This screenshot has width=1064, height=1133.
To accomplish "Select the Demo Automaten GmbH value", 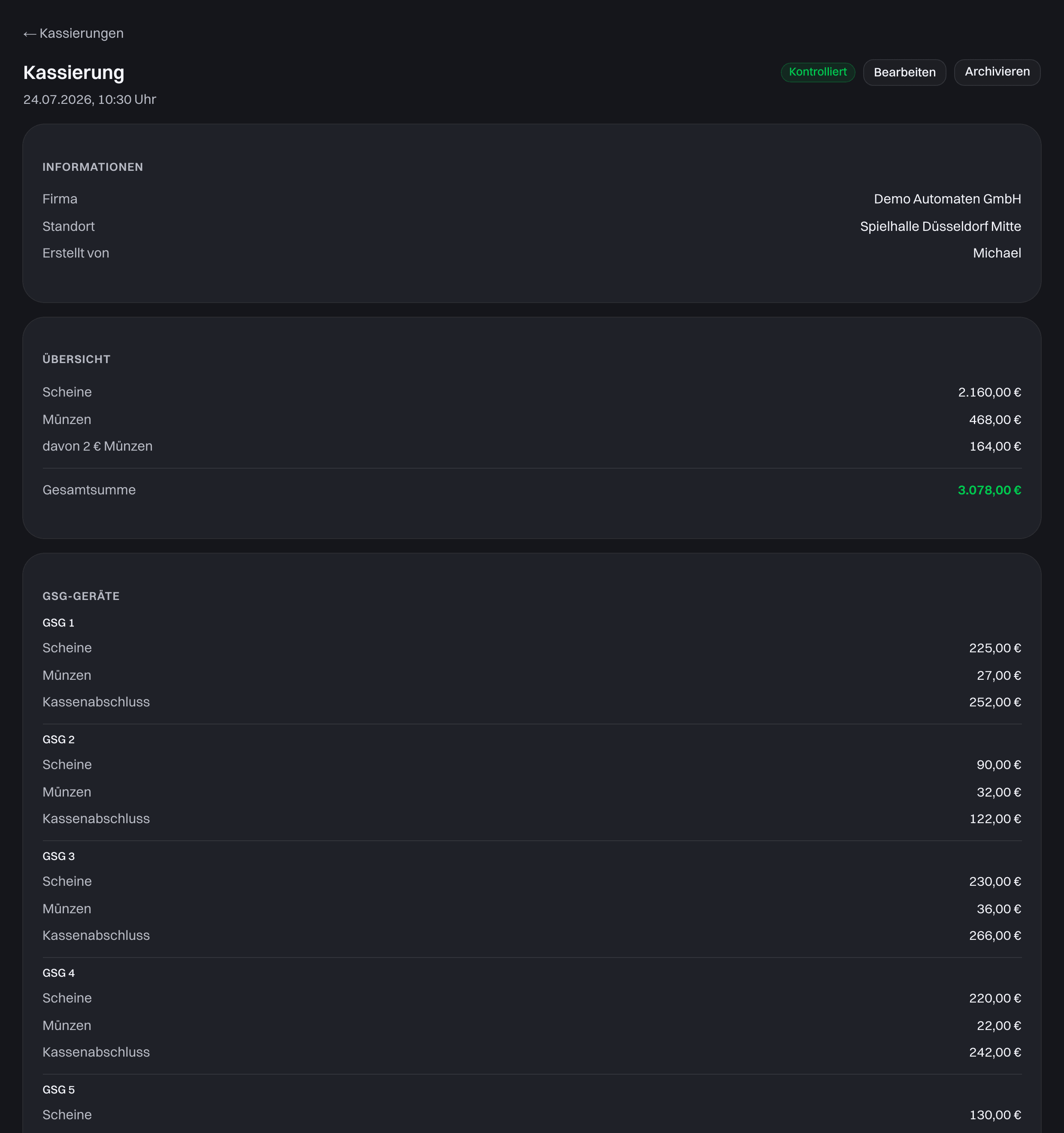I will 947,199.
